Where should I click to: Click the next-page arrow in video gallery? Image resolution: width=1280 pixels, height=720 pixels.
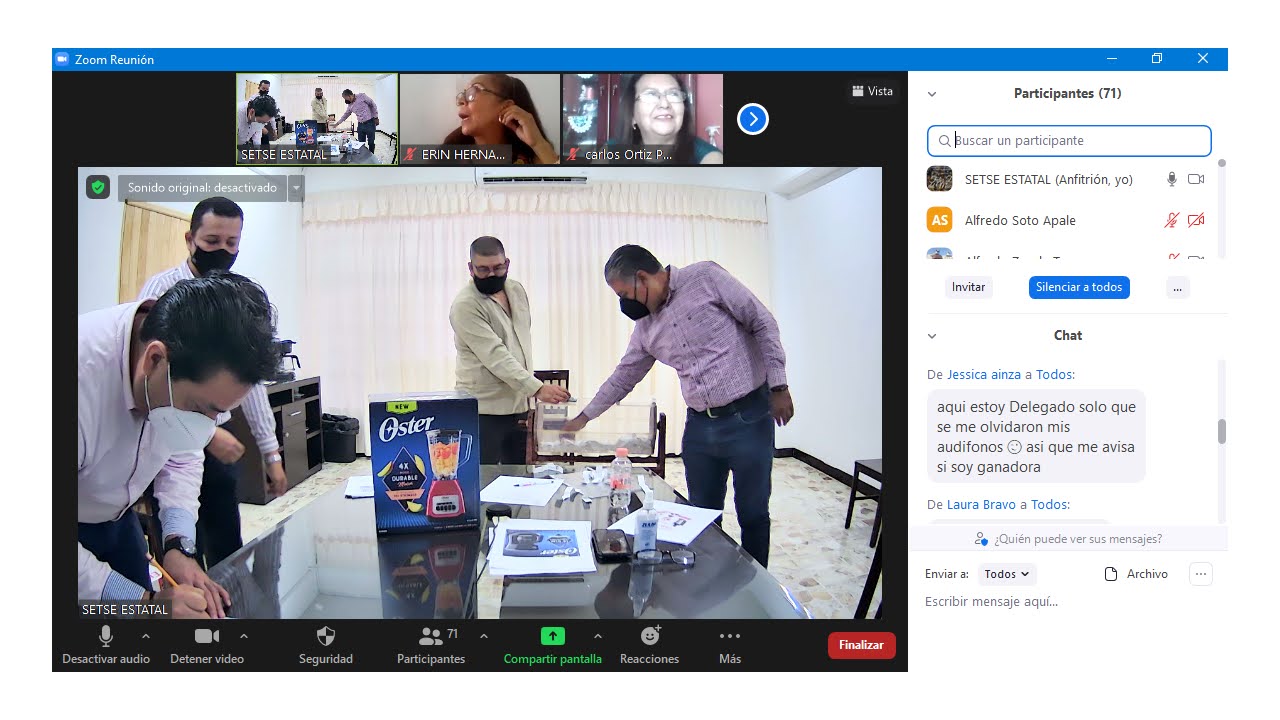[752, 120]
